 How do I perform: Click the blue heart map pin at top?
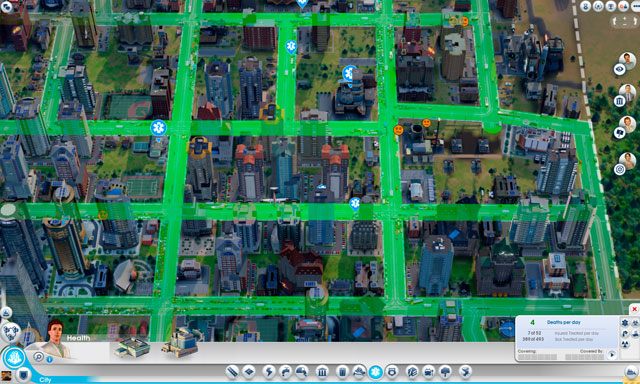[x=302, y=3]
